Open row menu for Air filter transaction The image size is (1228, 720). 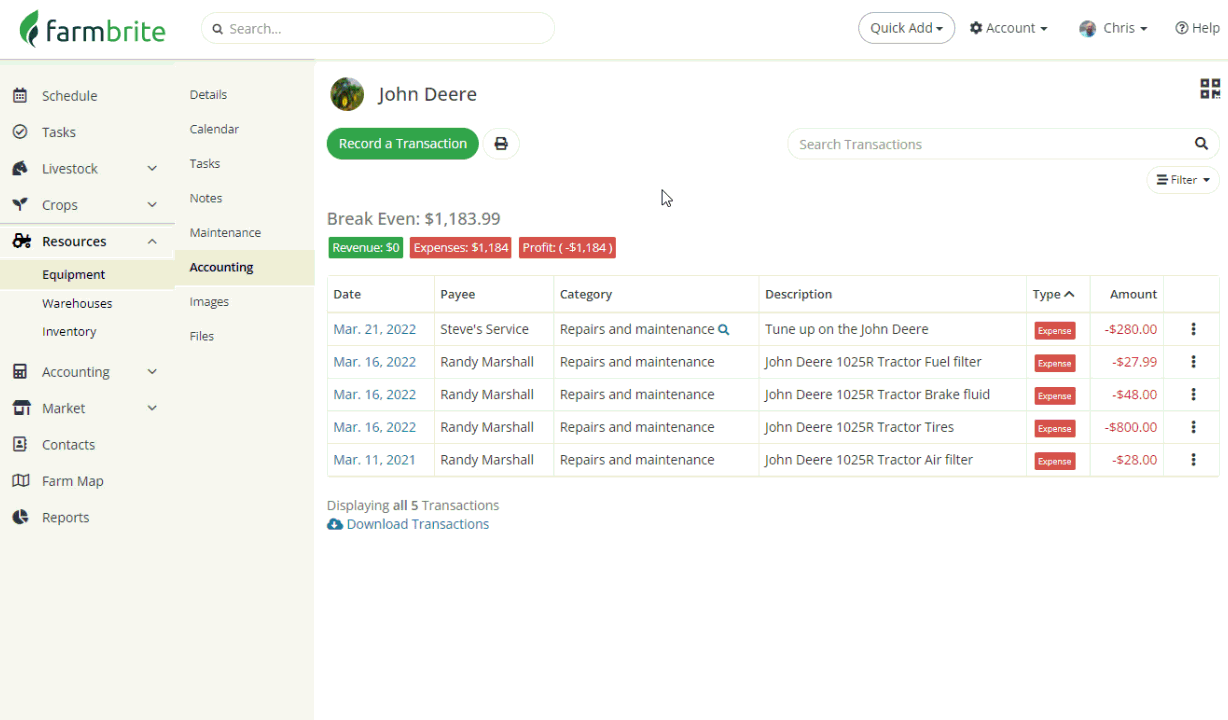pos(1193,460)
